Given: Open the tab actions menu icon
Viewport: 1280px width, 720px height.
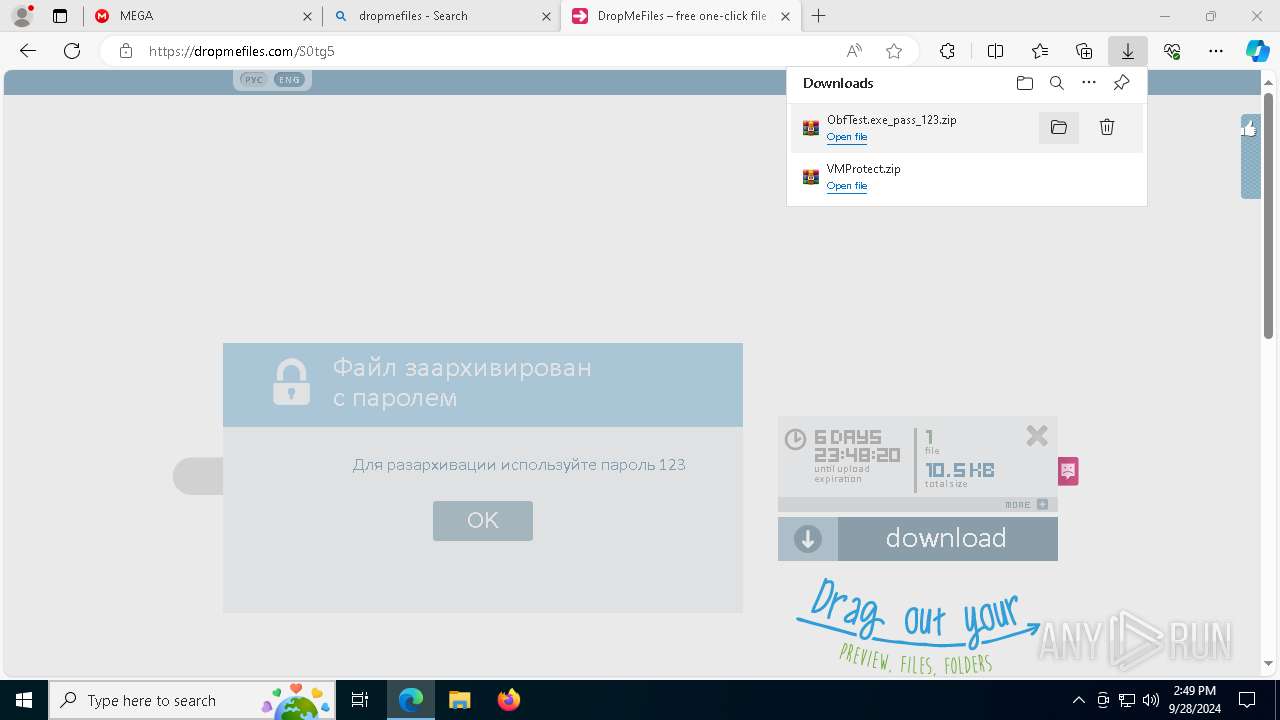Looking at the screenshot, I should (60, 16).
